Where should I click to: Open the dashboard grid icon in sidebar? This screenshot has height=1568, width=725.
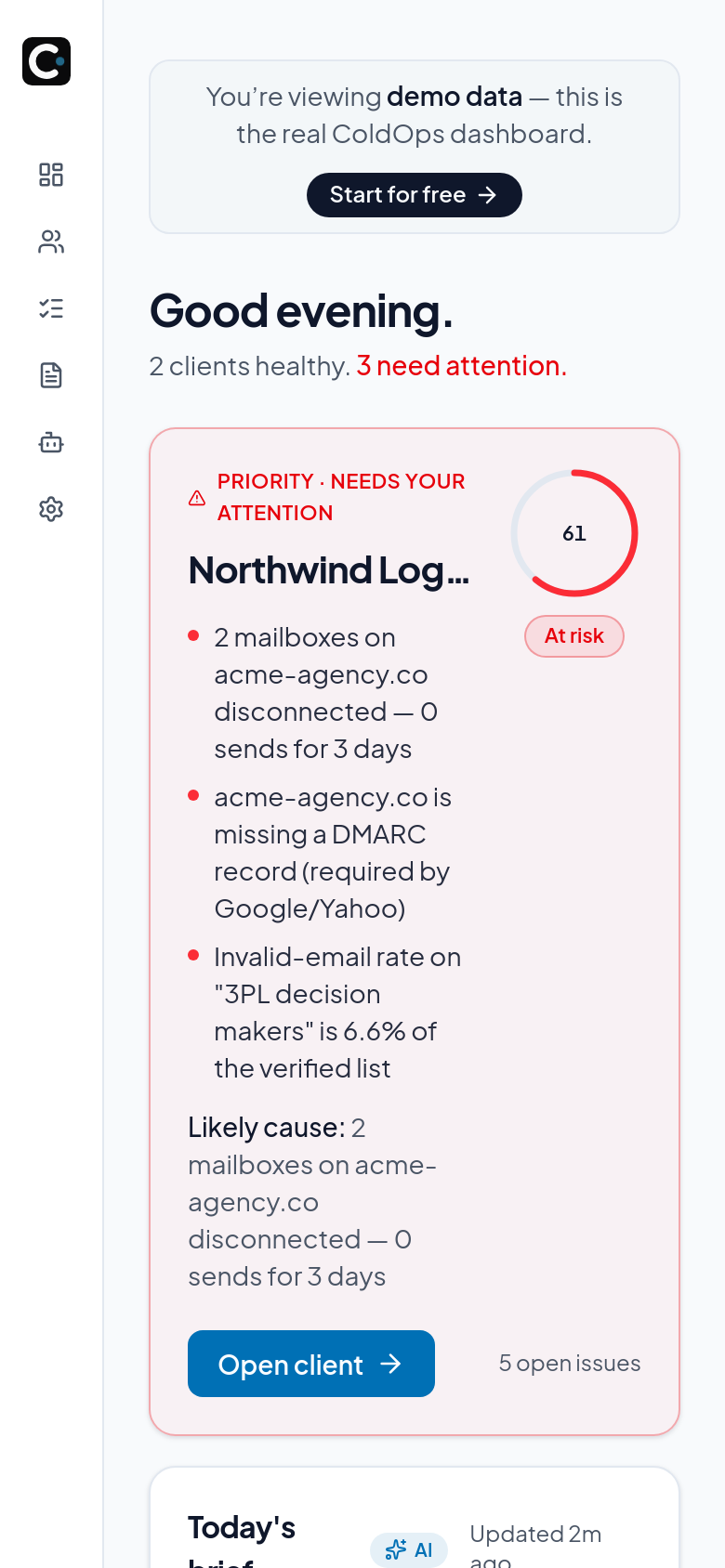[51, 175]
